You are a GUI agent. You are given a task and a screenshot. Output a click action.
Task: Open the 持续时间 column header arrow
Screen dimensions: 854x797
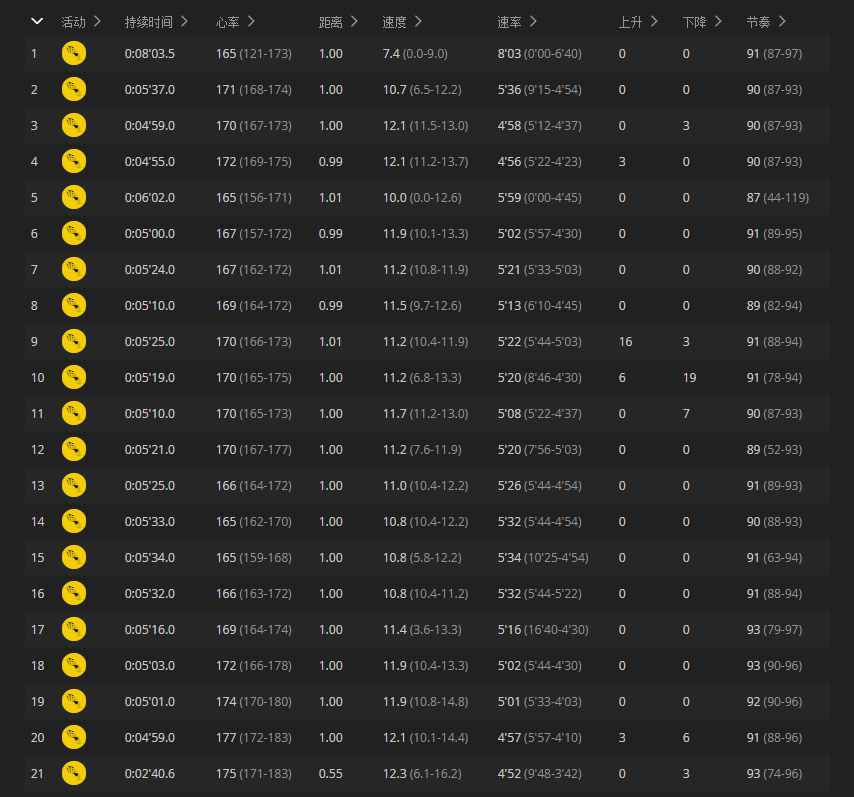[184, 21]
